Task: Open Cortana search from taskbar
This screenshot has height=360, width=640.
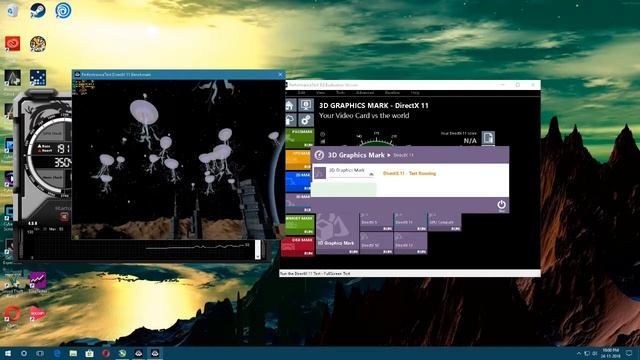Action: pyautogui.click(x=24, y=353)
